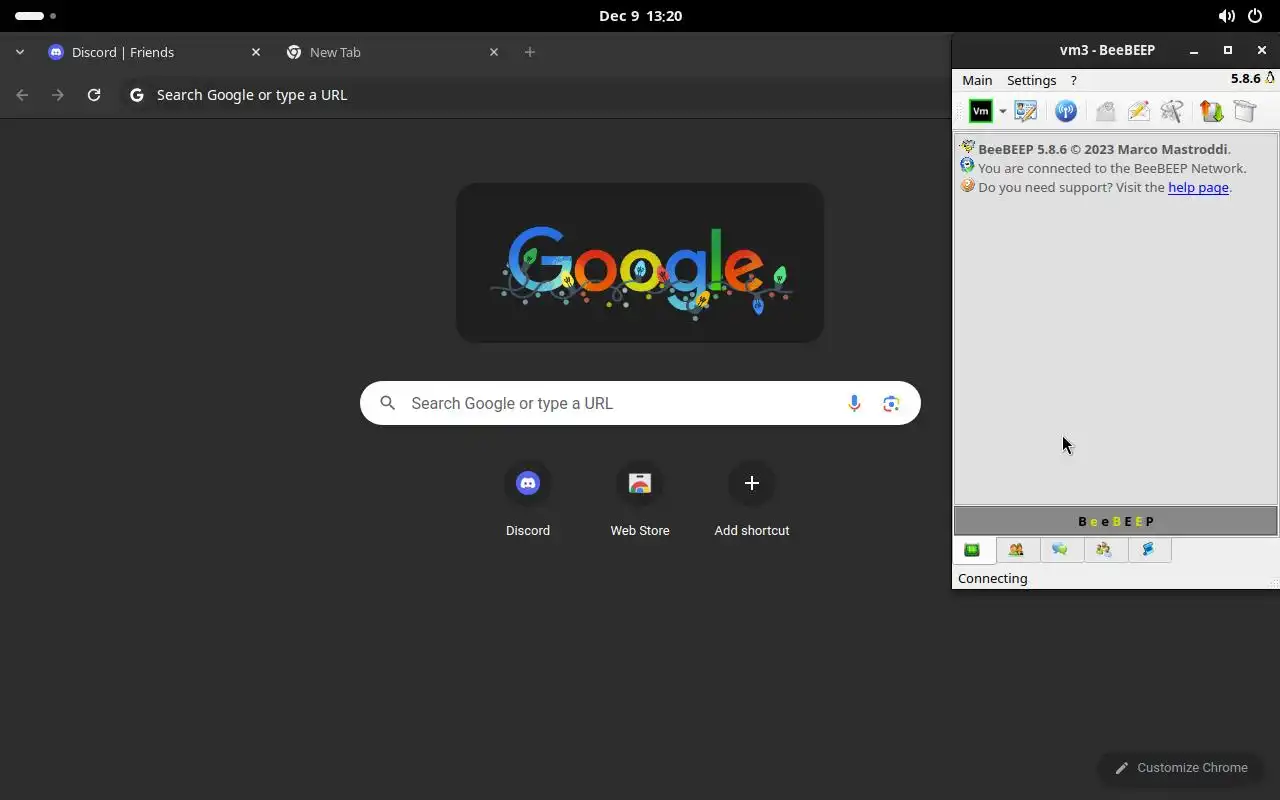Switch to the users tab in BeeBEEP
1280x800 pixels.
(x=1016, y=550)
